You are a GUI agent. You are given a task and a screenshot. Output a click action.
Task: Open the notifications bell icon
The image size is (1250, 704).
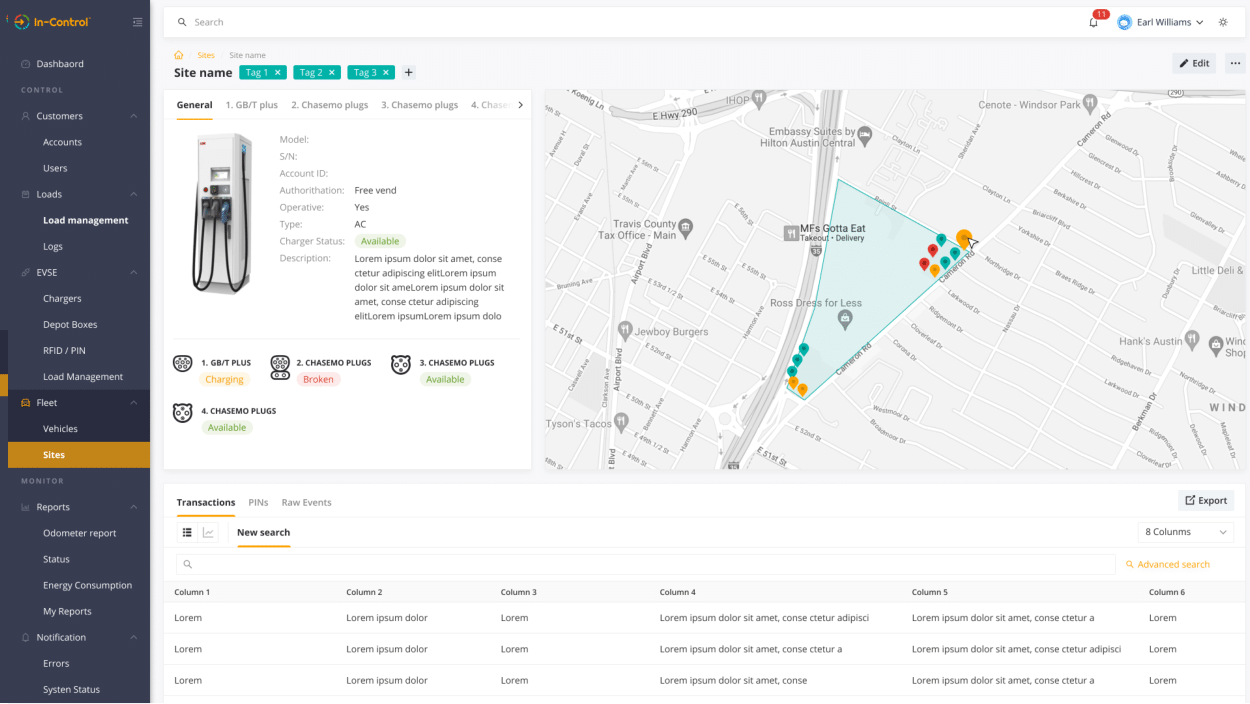pos(1093,22)
